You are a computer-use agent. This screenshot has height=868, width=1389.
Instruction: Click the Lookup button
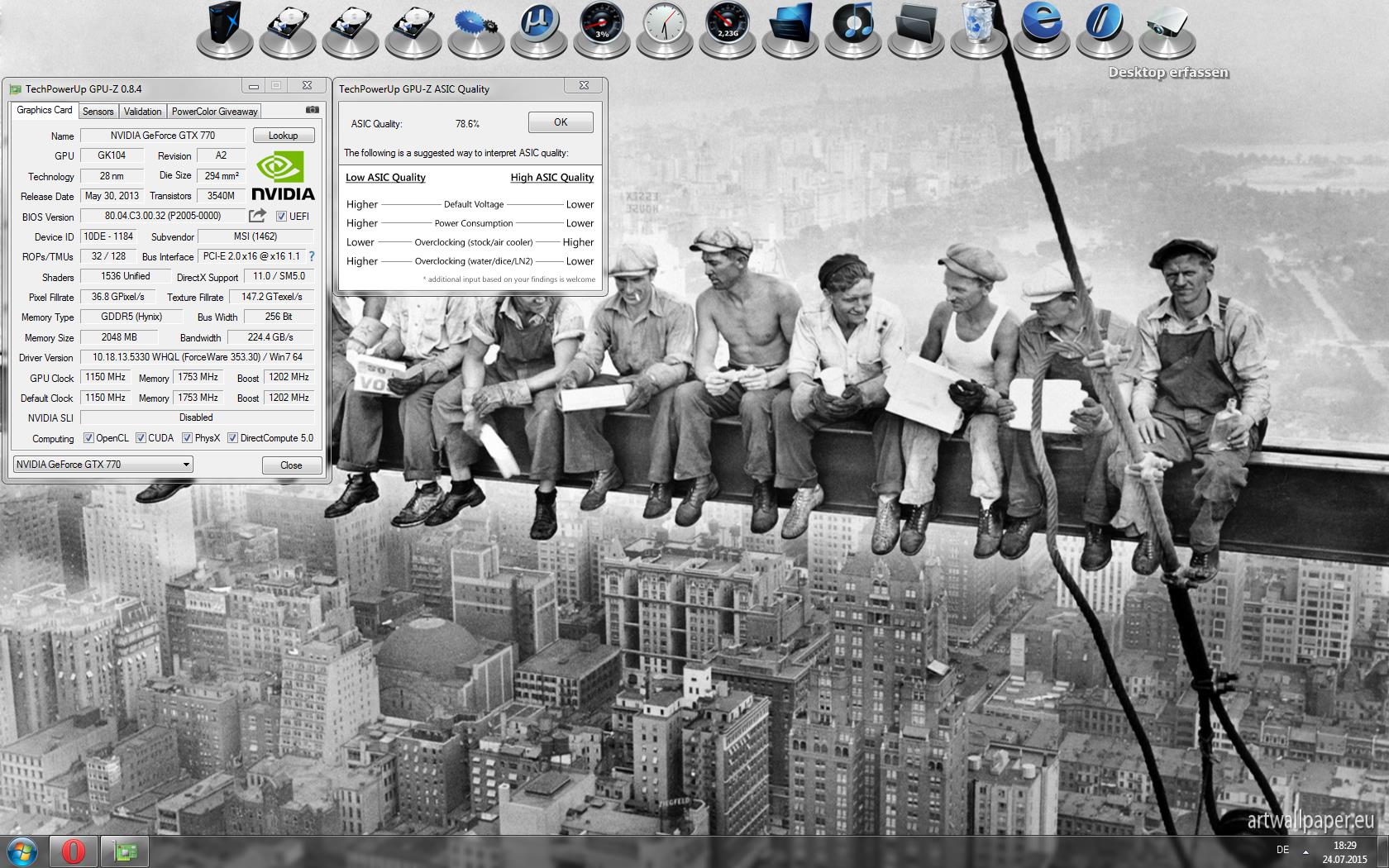[283, 136]
